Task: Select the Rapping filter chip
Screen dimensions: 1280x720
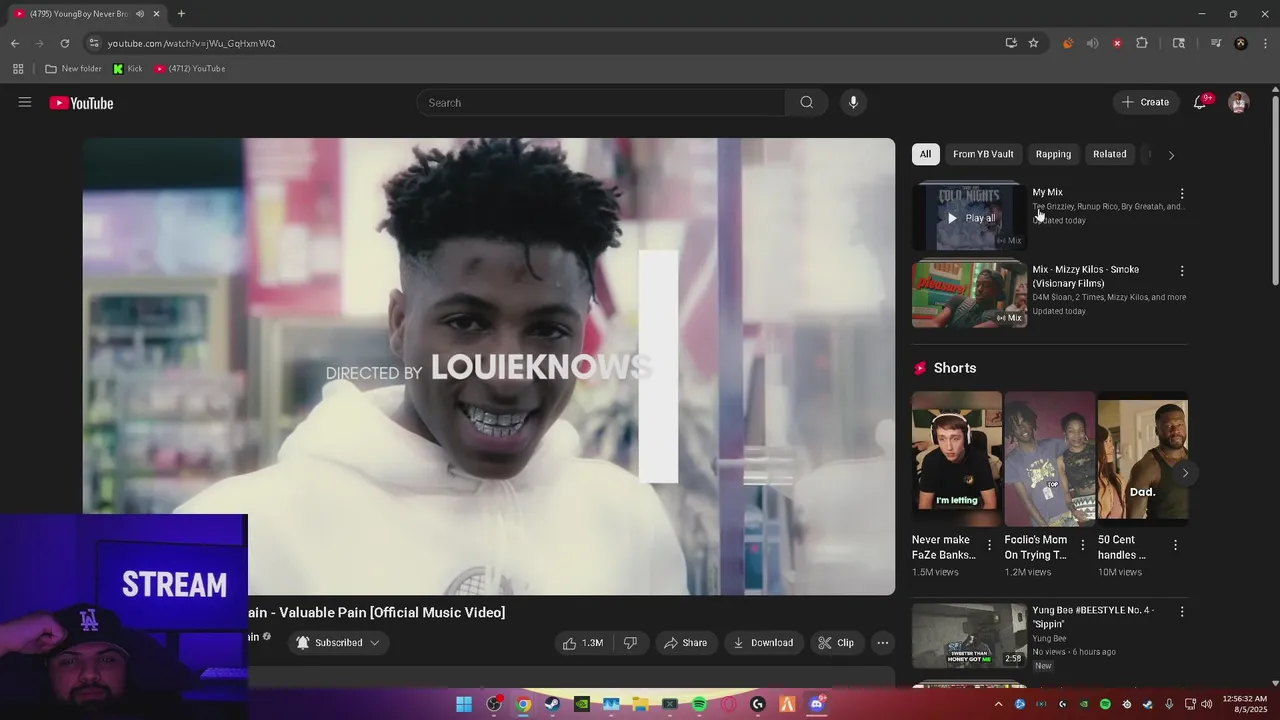Action: pyautogui.click(x=1053, y=154)
